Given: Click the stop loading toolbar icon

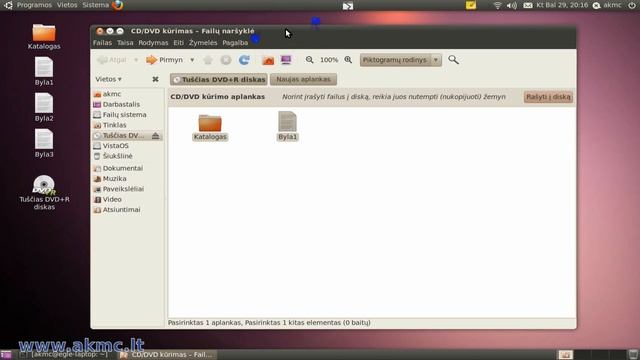Looking at the screenshot, I should click(x=226, y=60).
